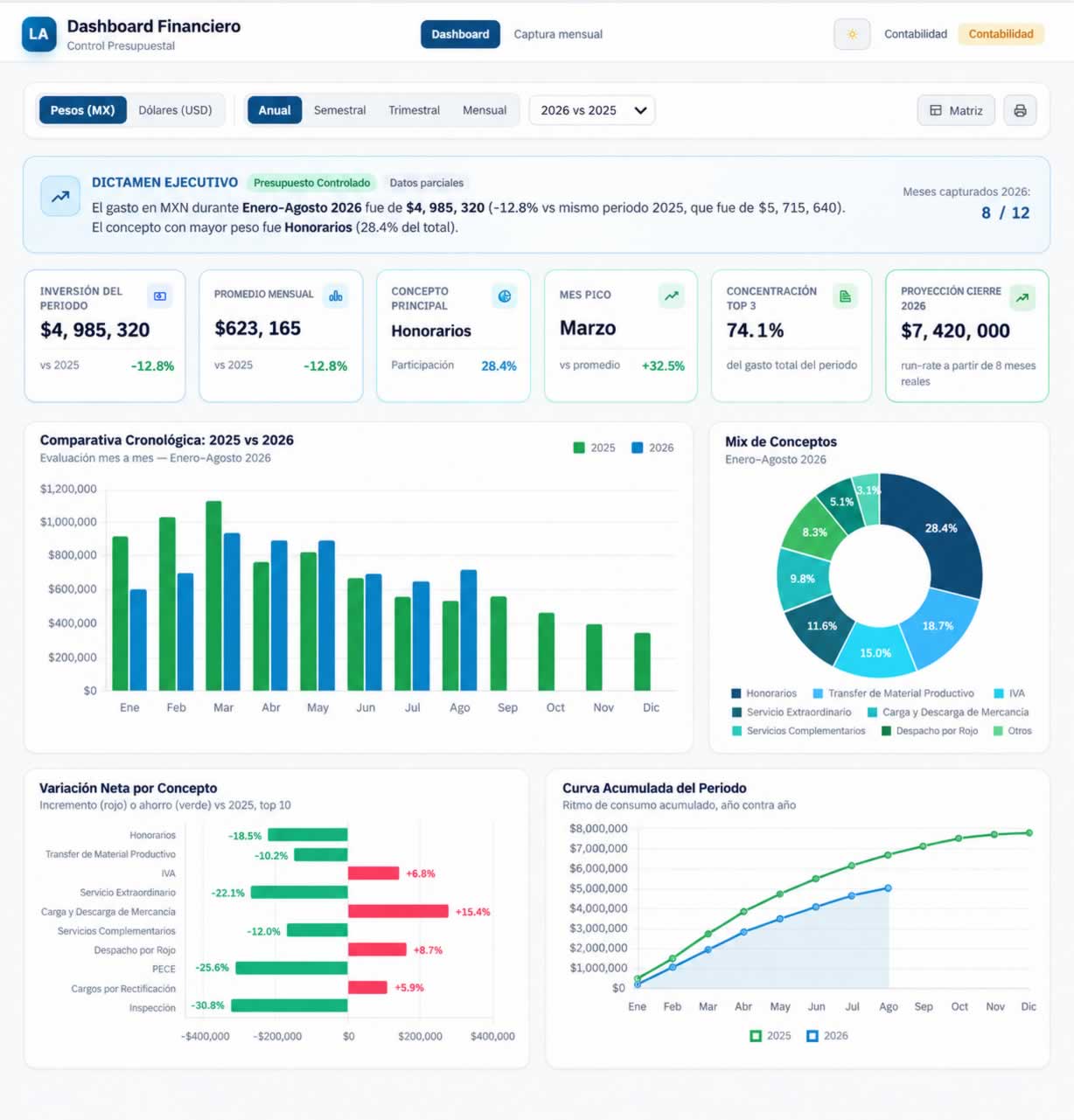Click the $623, 165 monthly average value
Screen dimensions: 1074x1120
258,328
